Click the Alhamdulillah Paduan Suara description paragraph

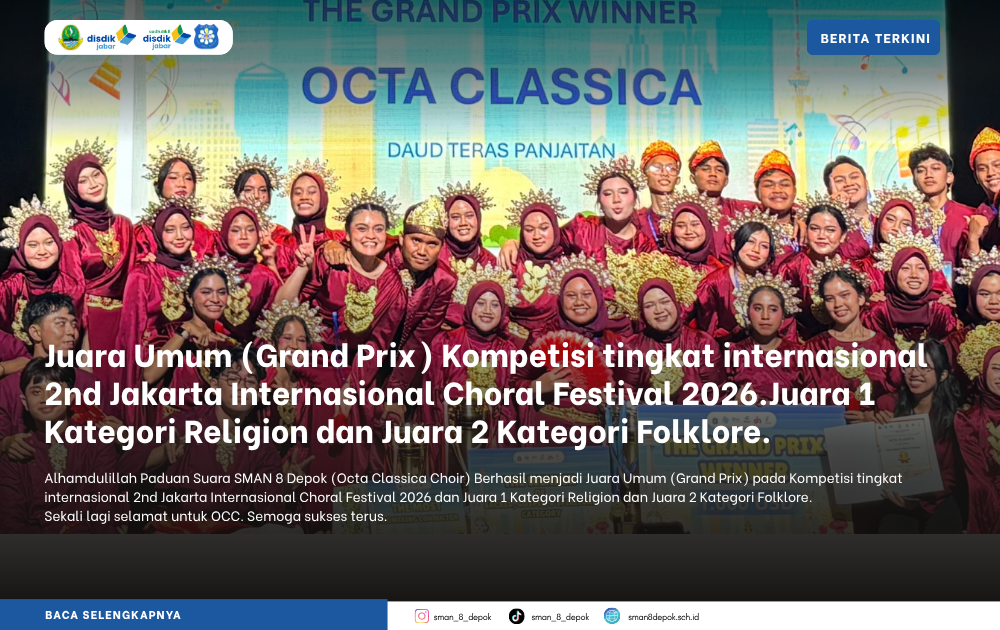[473, 497]
